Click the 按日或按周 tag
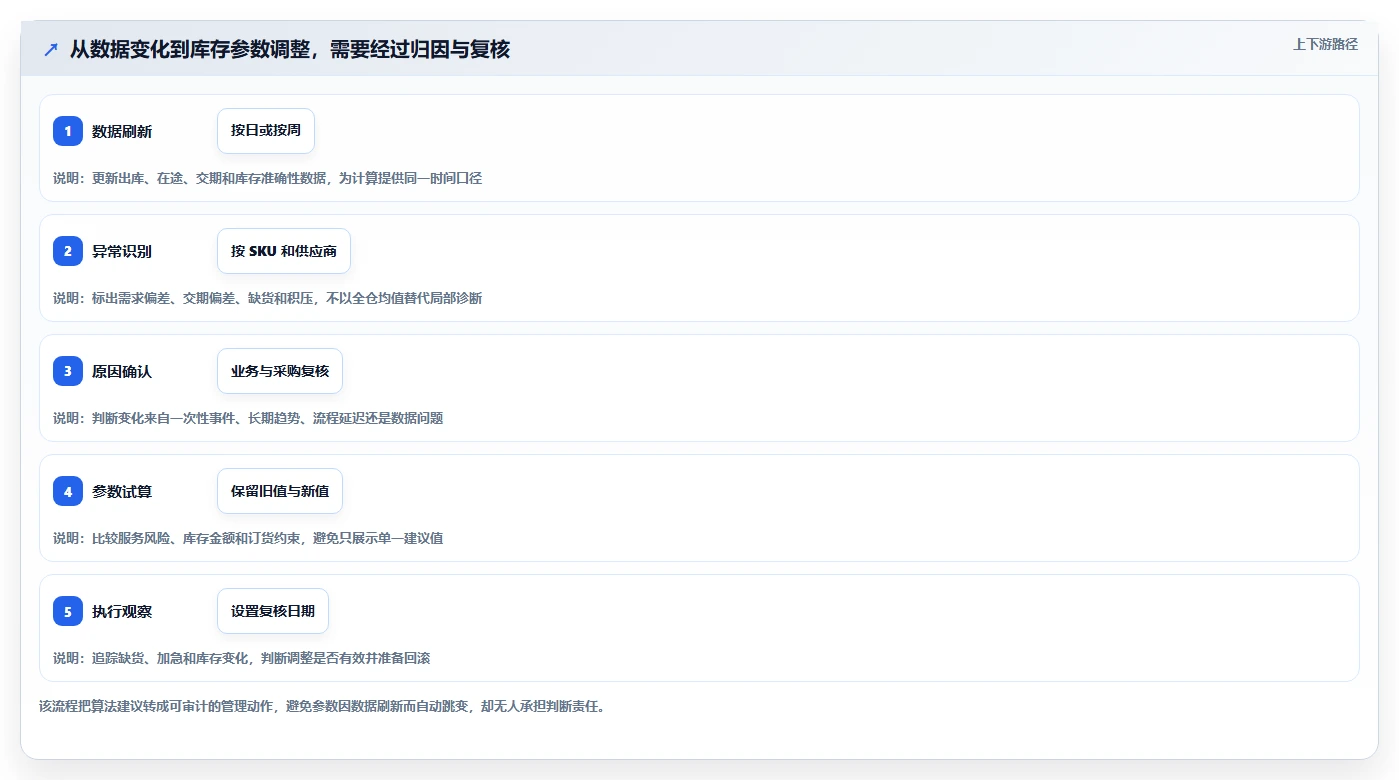 pos(266,131)
